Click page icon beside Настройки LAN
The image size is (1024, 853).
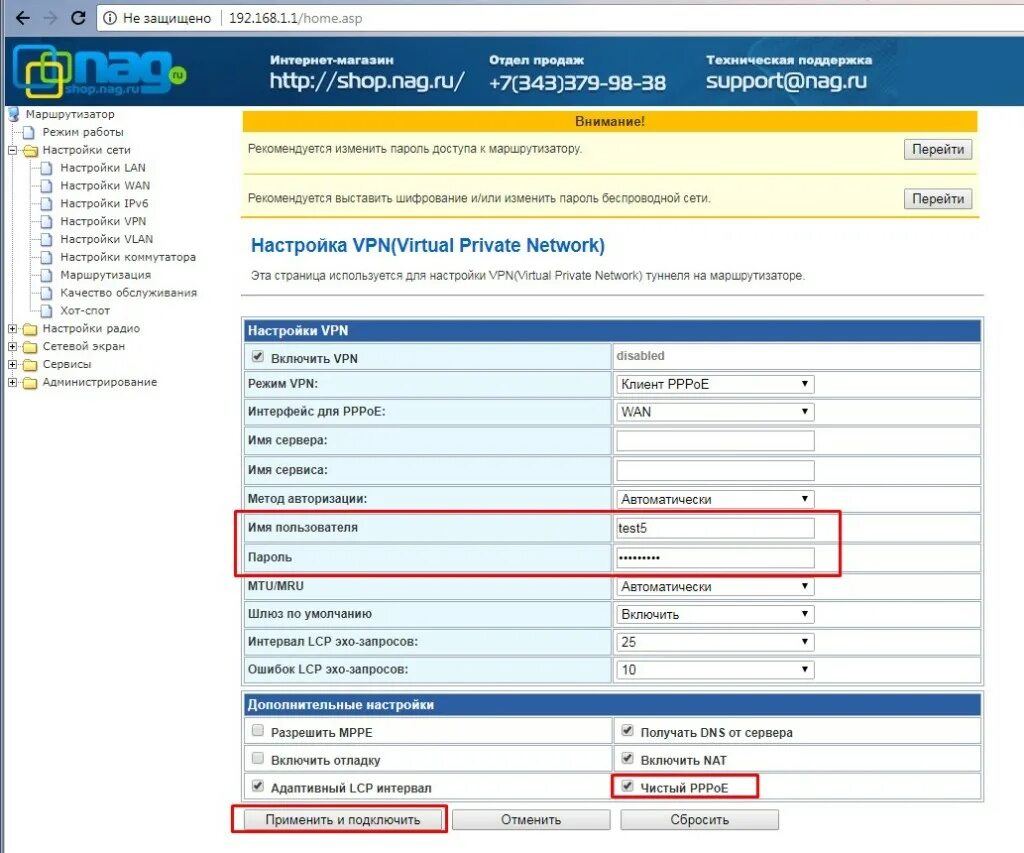46,169
